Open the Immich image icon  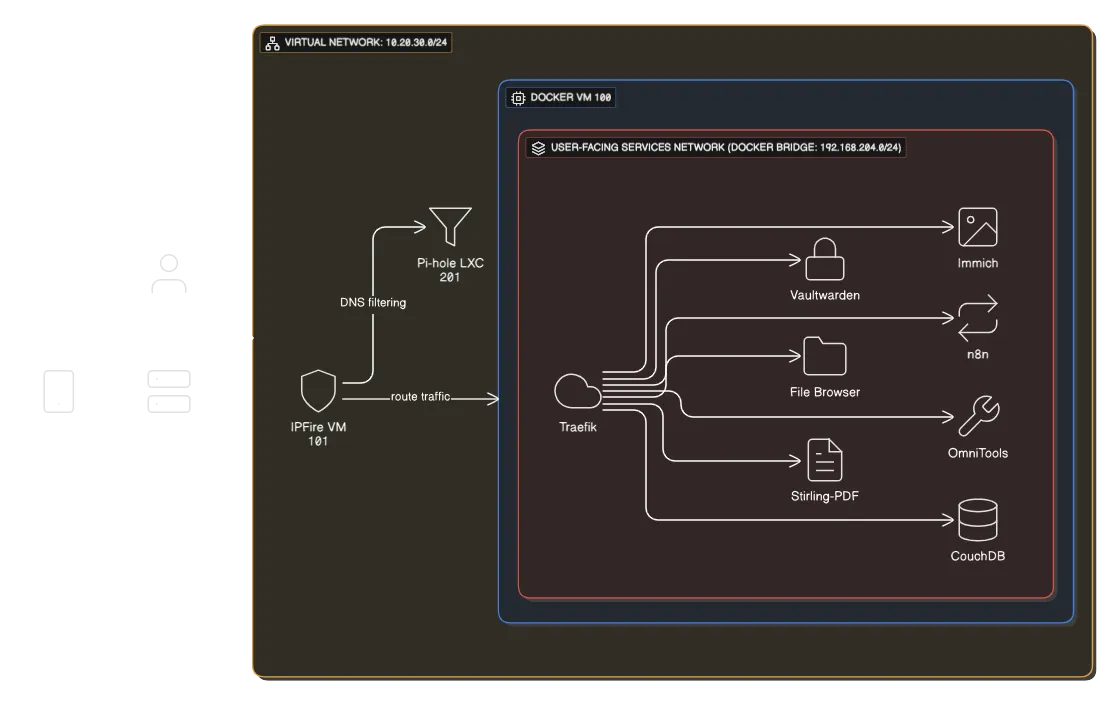click(977, 227)
